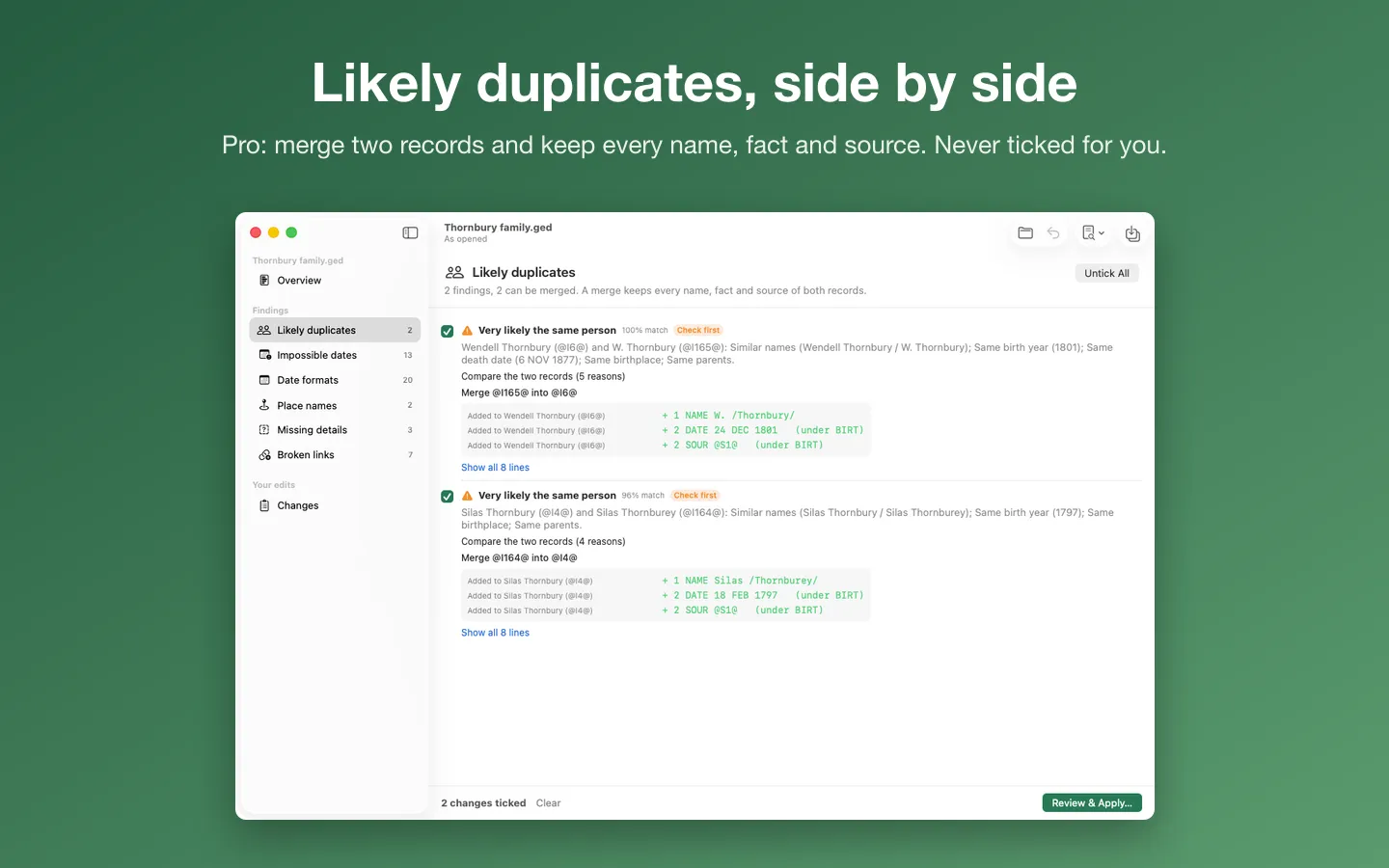Open a file with the folder icon

[1025, 233]
